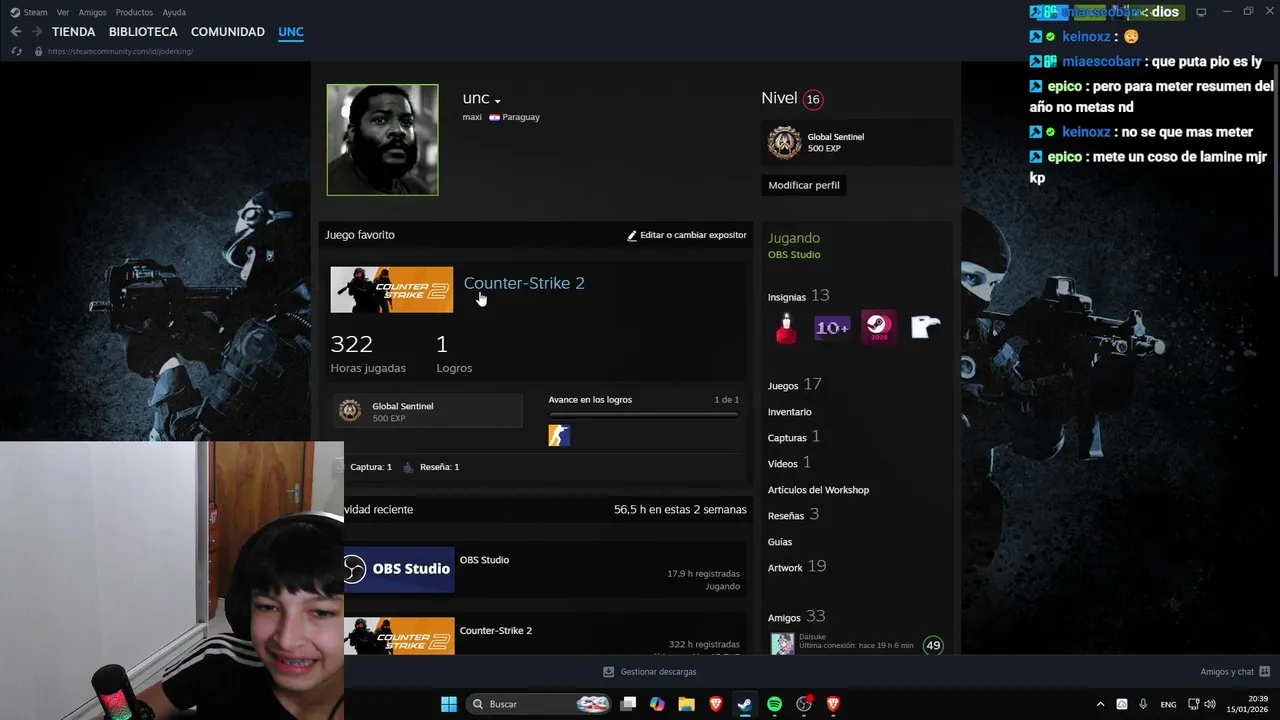This screenshot has width=1280, height=720.
Task: Click friend level 49 badge
Action: pyautogui.click(x=933, y=645)
